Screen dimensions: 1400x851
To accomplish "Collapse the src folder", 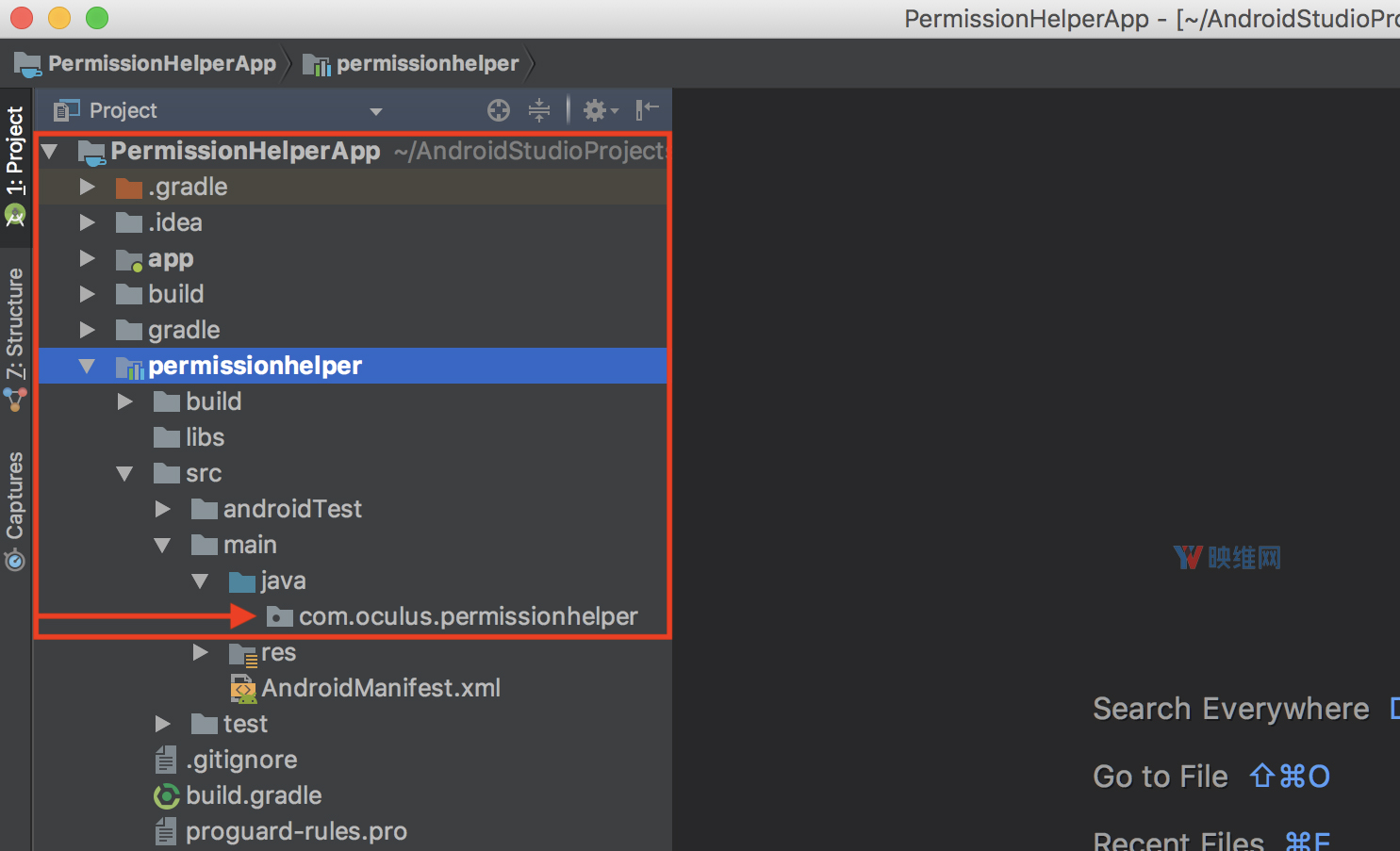I will click(x=124, y=473).
